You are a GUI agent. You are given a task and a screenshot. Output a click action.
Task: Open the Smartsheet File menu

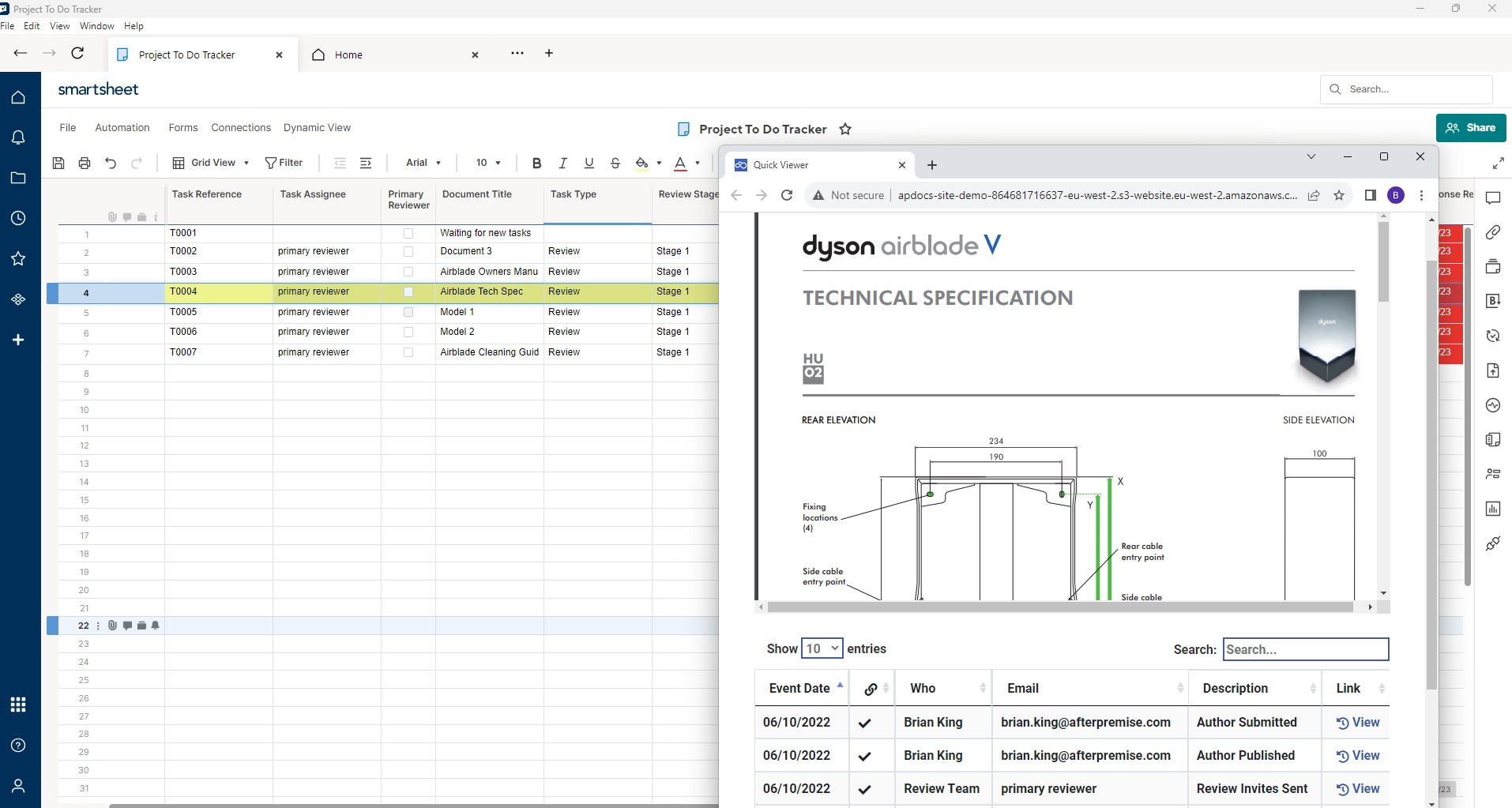click(68, 127)
